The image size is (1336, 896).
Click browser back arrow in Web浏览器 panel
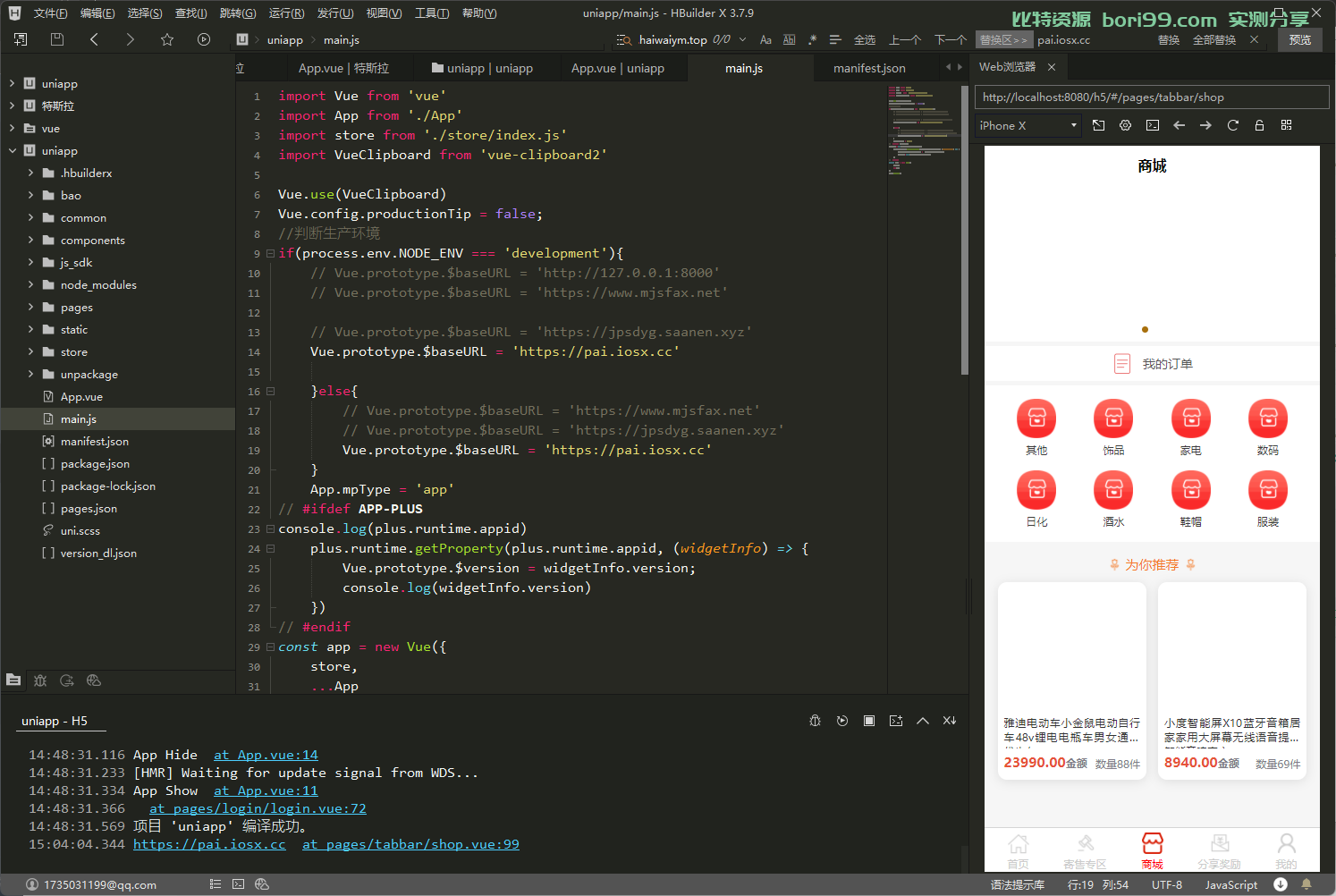click(x=1180, y=125)
